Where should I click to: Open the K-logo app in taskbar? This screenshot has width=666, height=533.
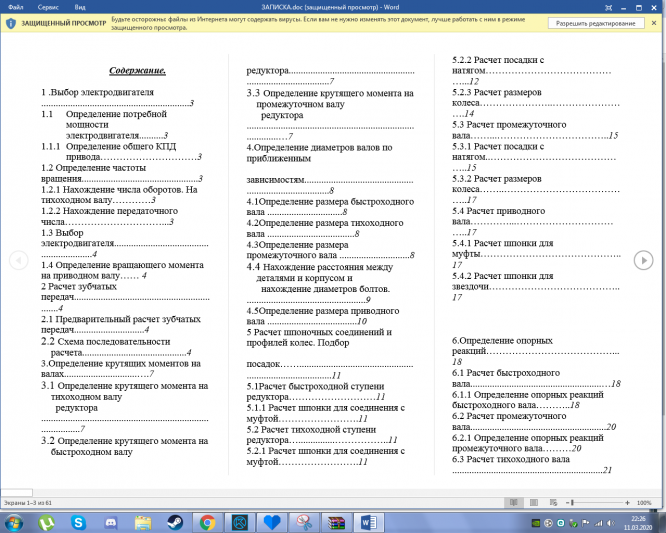click(240, 523)
